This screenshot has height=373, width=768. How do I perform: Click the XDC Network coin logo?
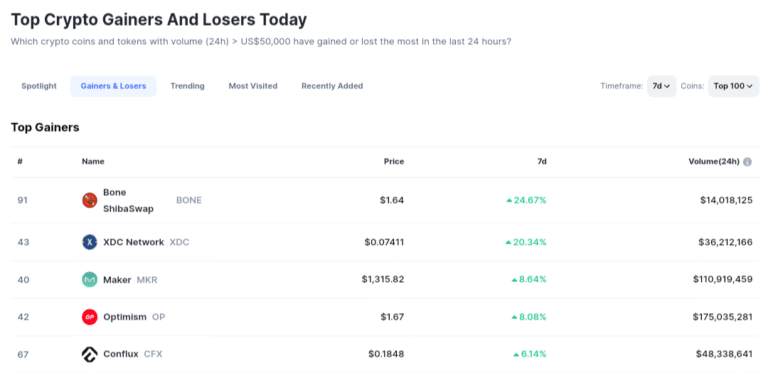tap(90, 242)
